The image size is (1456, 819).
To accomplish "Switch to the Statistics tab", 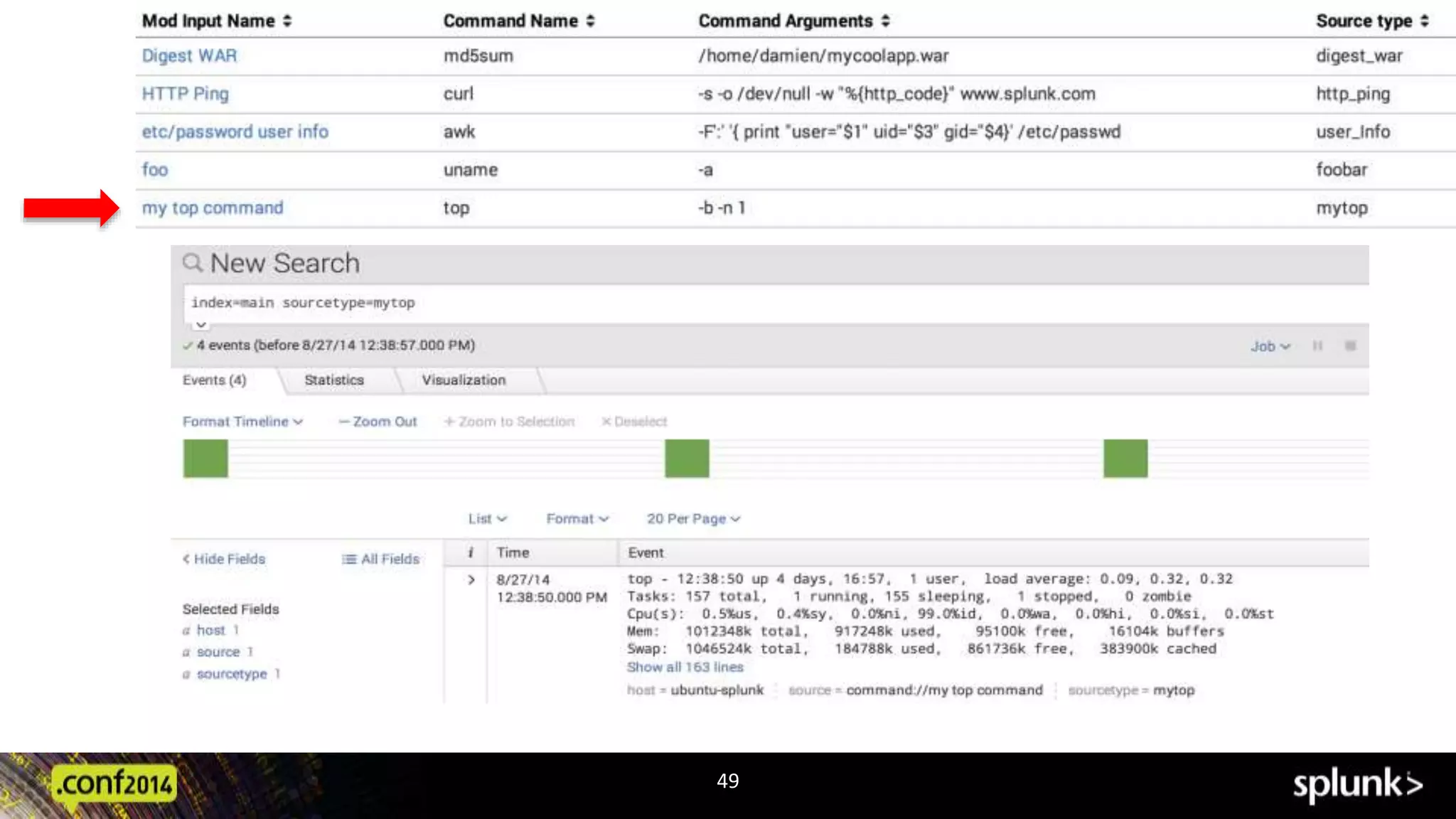I will (333, 380).
